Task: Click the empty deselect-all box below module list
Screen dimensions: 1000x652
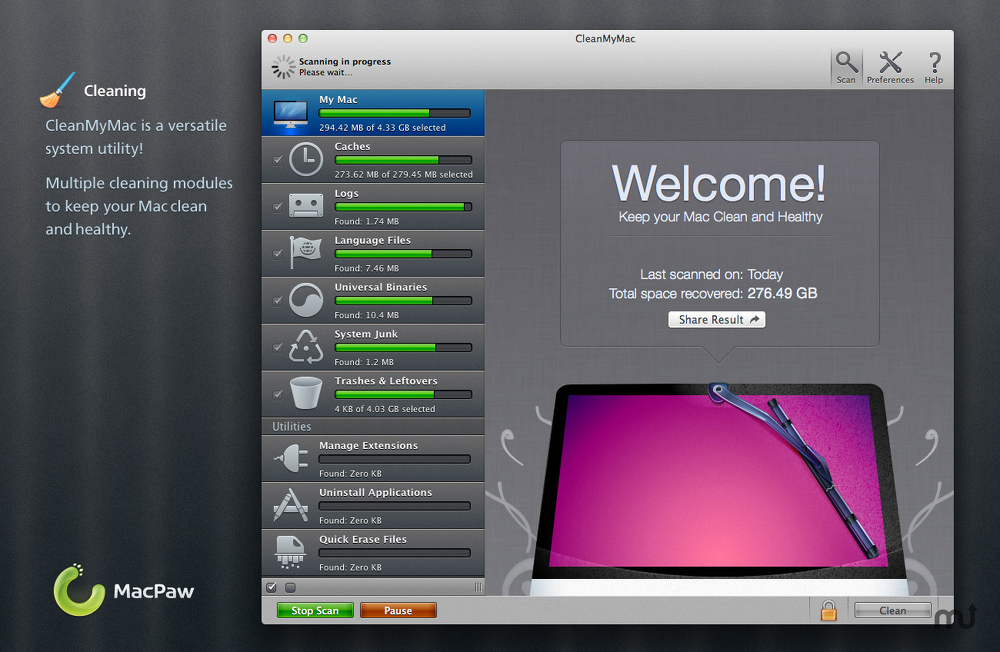Action: [x=290, y=587]
